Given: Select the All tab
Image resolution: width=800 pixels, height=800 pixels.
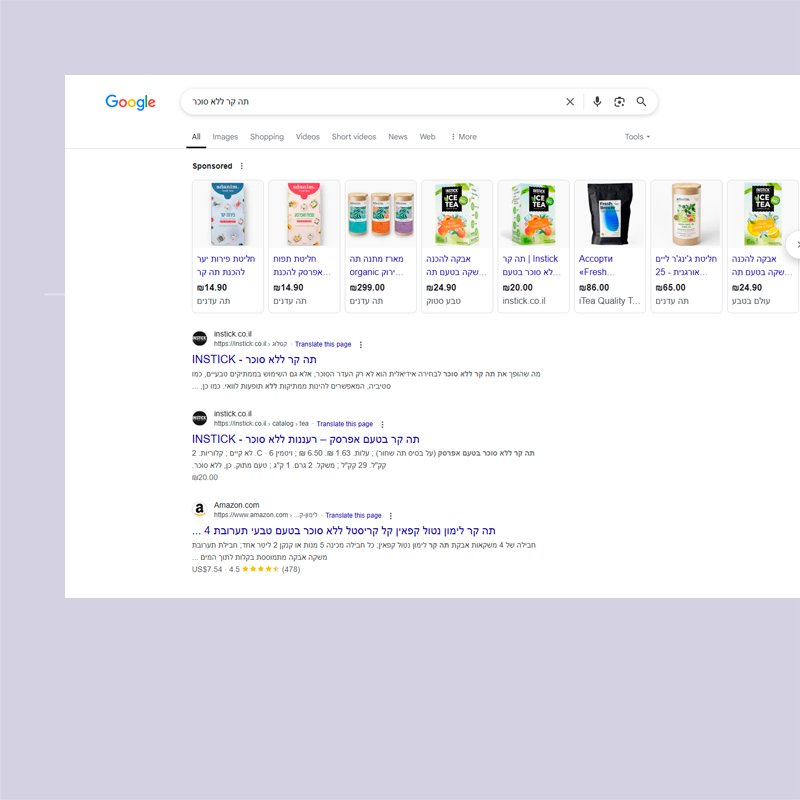Looking at the screenshot, I should tap(196, 137).
